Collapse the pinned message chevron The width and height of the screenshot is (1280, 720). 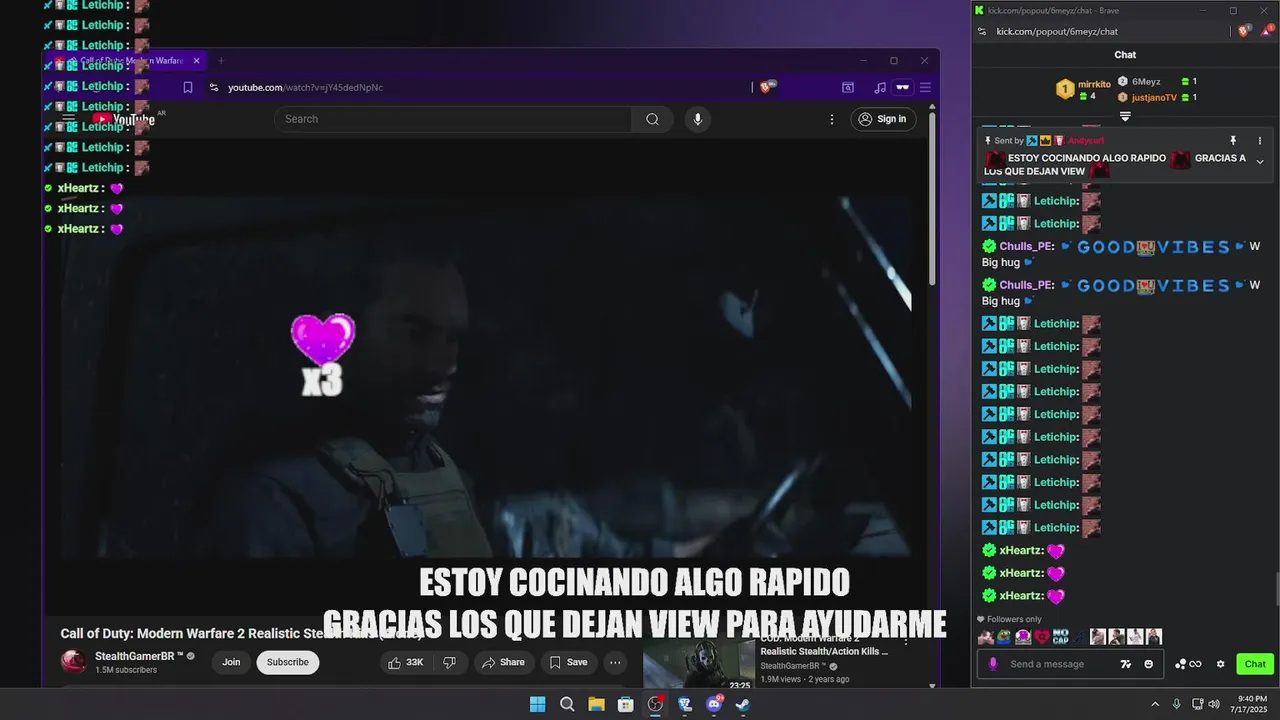[x=1260, y=162]
